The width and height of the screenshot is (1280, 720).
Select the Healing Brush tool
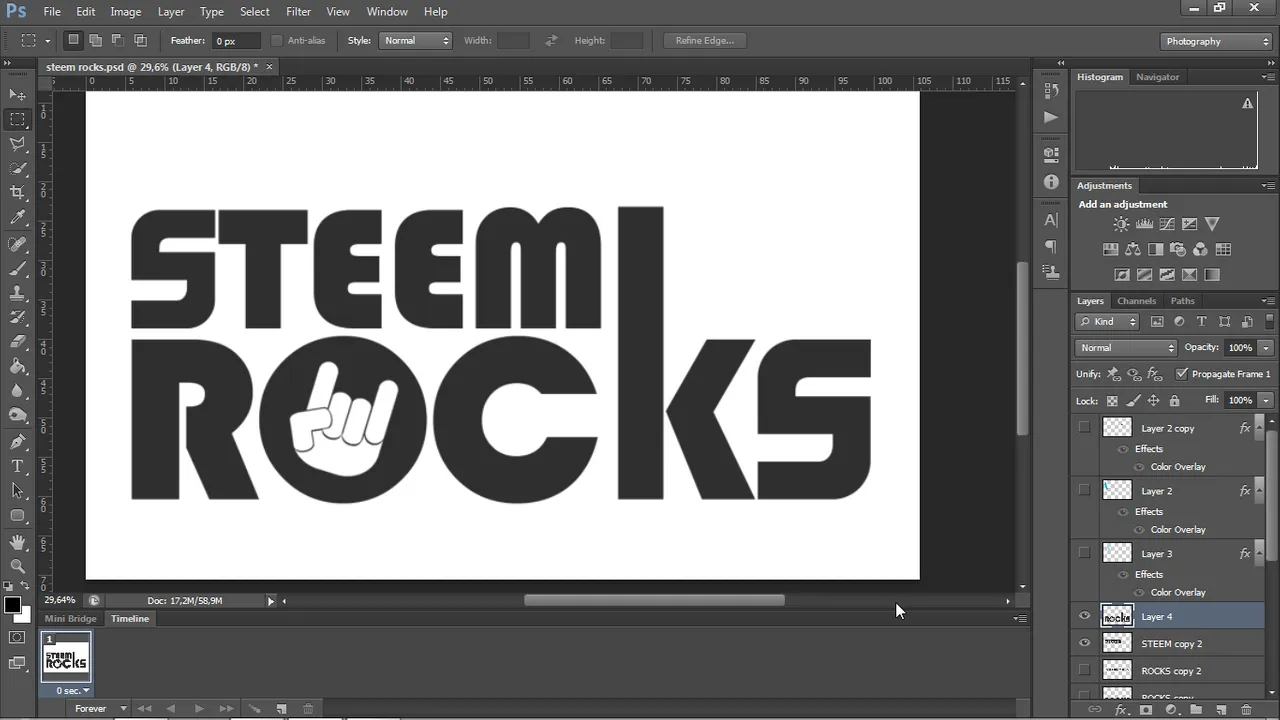17,244
